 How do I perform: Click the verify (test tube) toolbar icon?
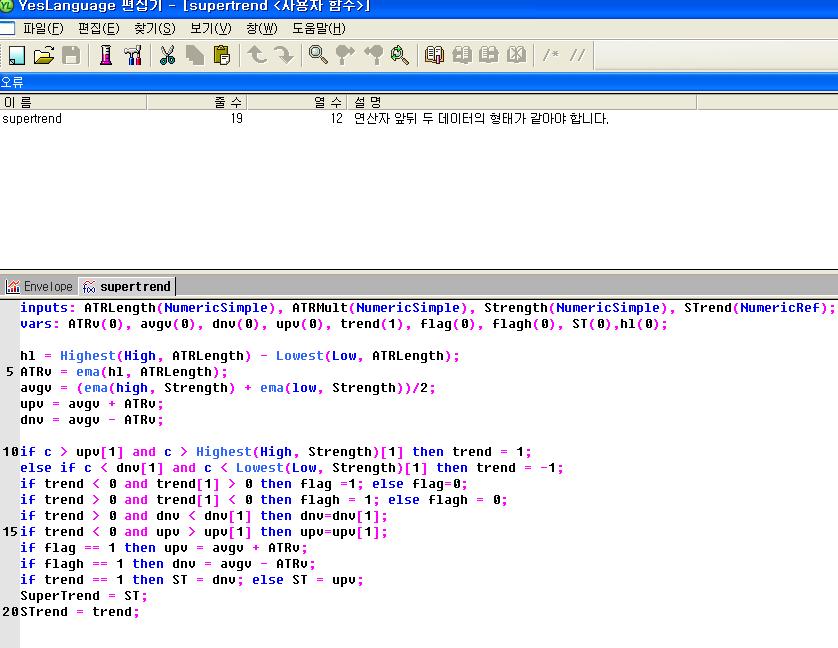(x=106, y=55)
